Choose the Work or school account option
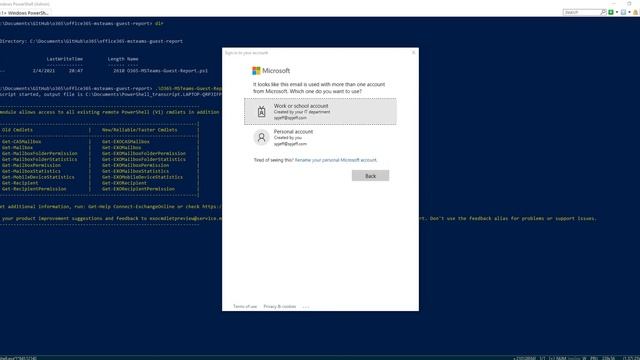Viewport: 640px width, 360px height. click(x=320, y=111)
